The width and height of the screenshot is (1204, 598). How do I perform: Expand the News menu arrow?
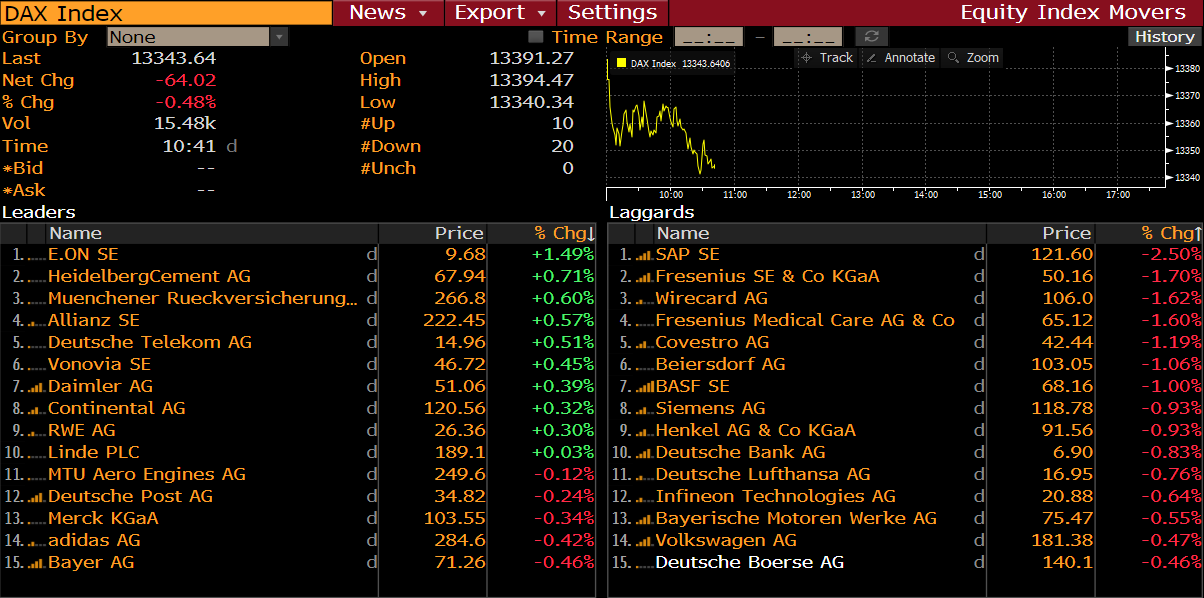coord(423,13)
